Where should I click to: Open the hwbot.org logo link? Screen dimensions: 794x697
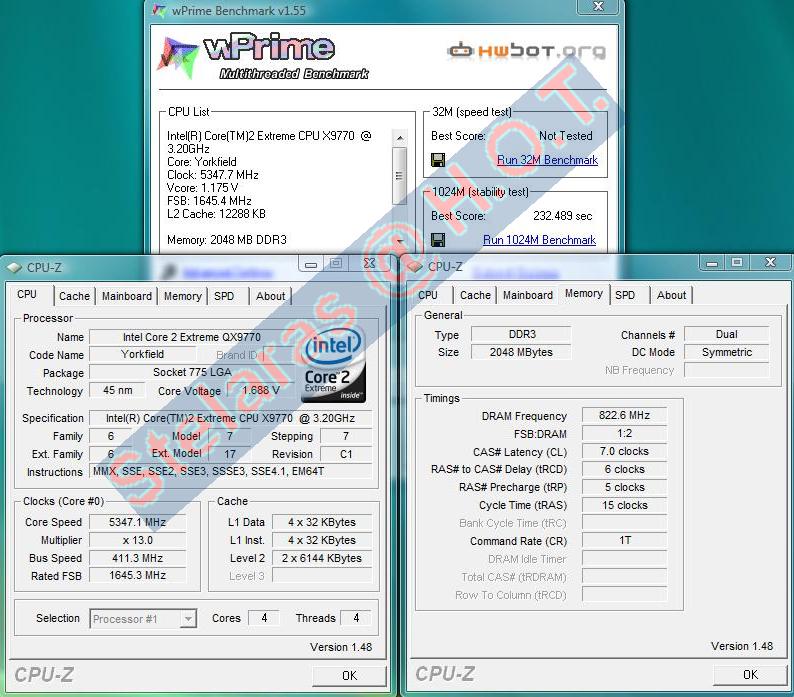[x=526, y=51]
